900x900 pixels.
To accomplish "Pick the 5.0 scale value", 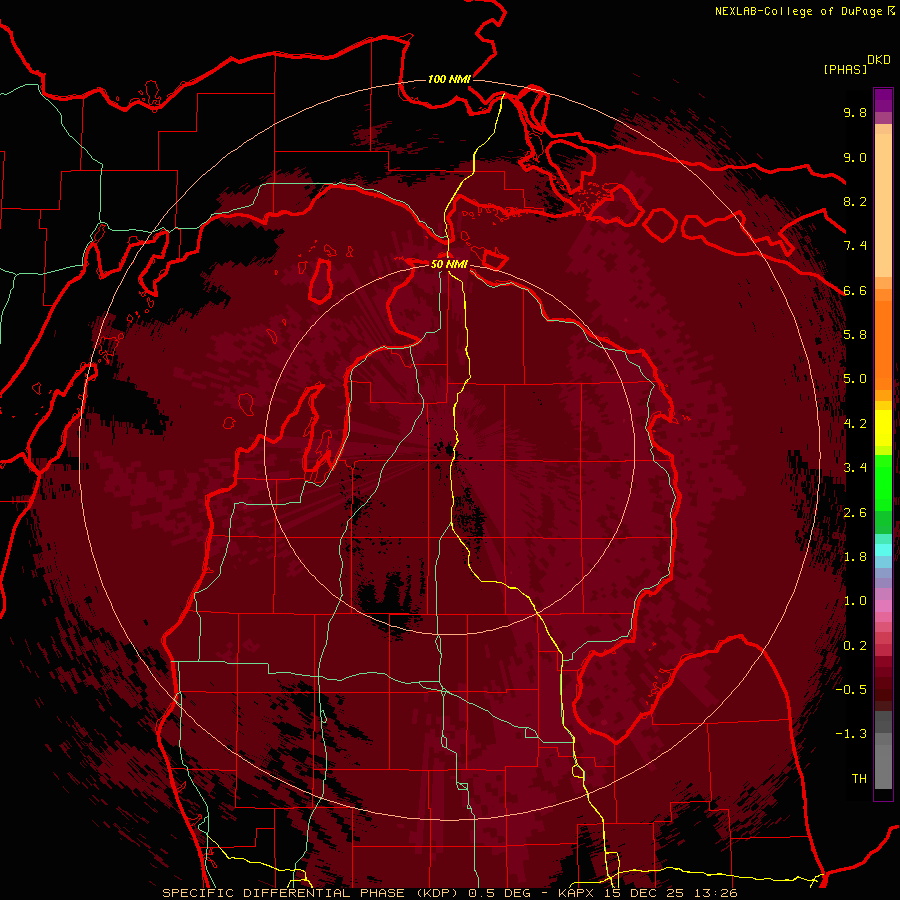I will (x=855, y=379).
